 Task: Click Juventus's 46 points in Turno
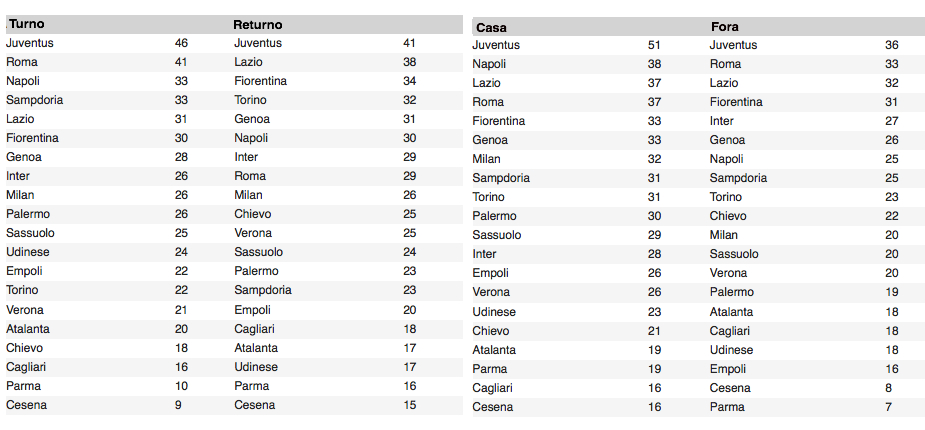pos(181,43)
